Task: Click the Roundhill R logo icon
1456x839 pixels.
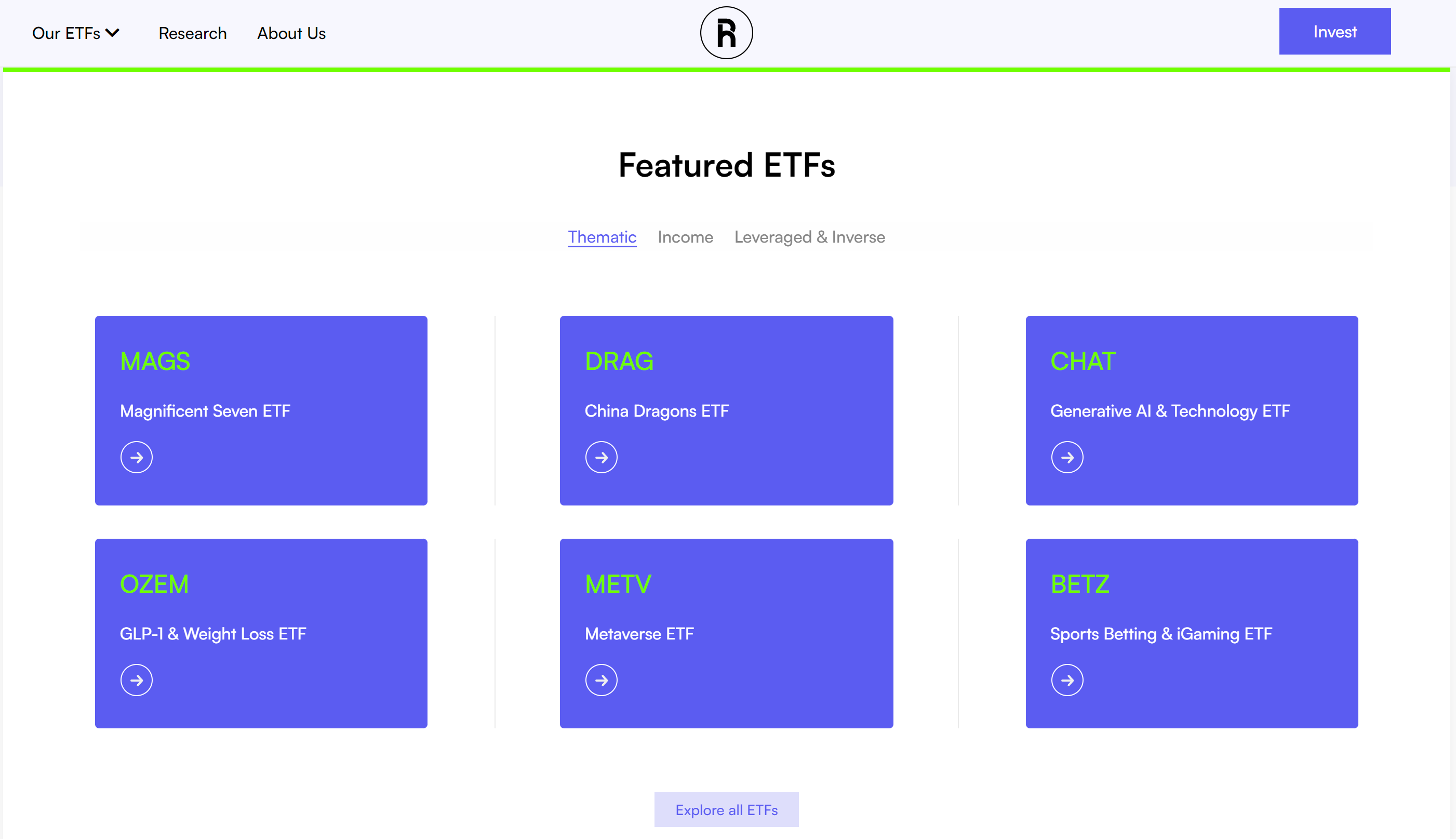Action: [x=728, y=32]
